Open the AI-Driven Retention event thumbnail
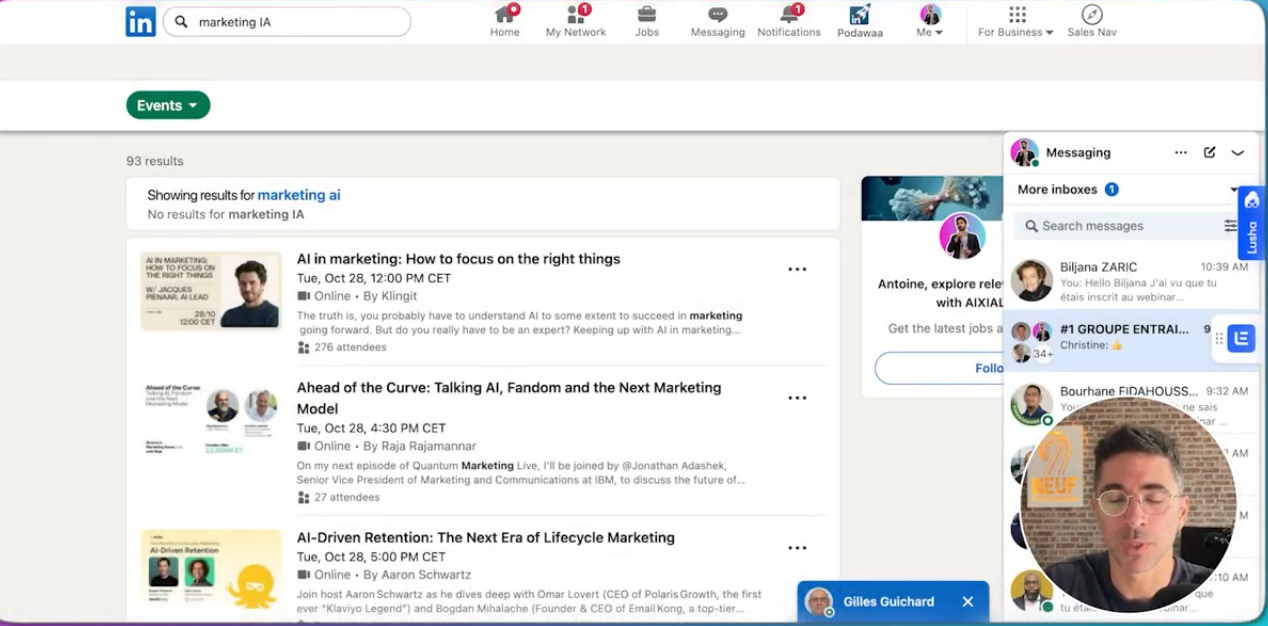1268x626 pixels. pyautogui.click(x=211, y=570)
